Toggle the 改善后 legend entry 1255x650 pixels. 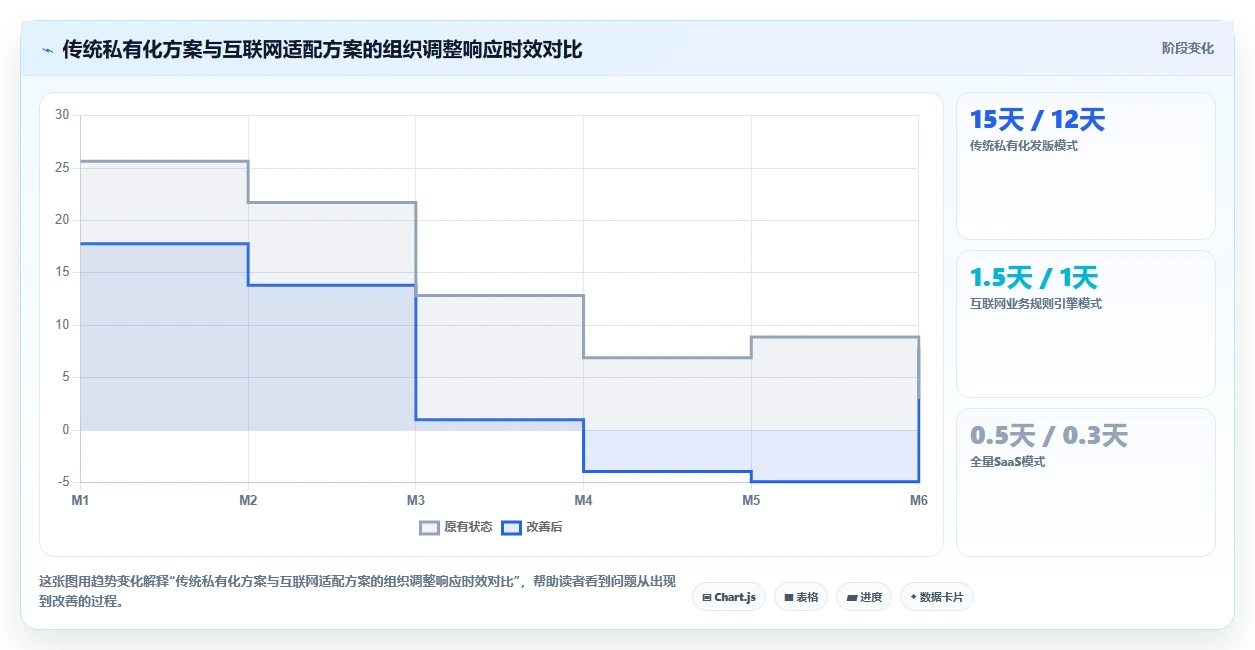(532, 527)
